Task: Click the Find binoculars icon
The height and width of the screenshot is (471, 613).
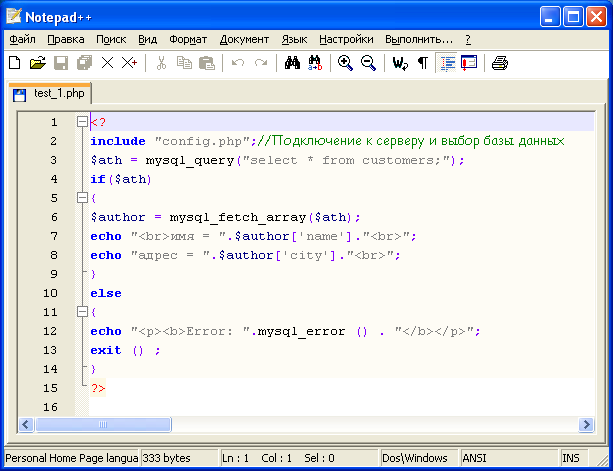Action: click(x=292, y=63)
